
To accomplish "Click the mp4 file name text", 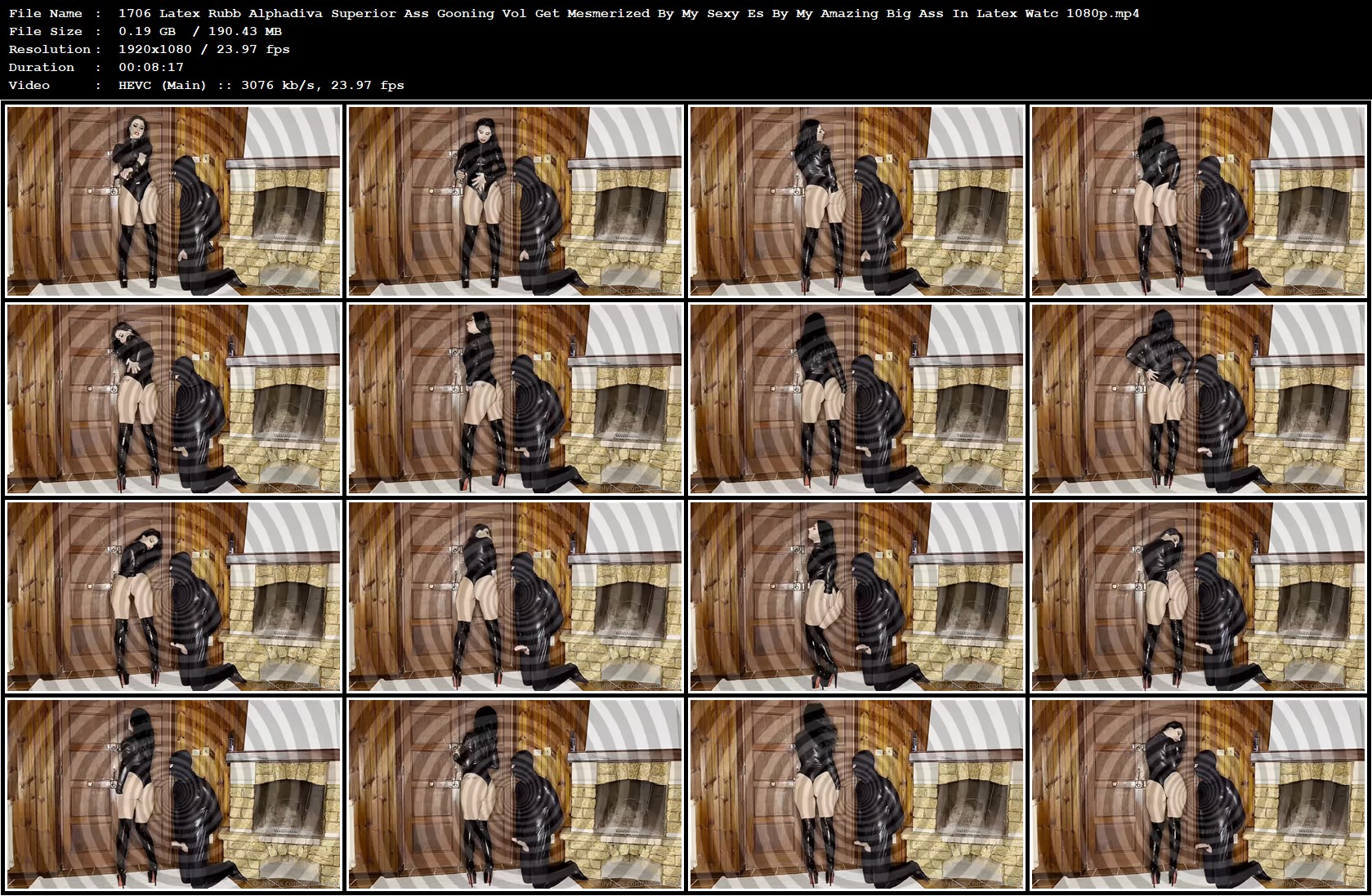I will point(628,13).
